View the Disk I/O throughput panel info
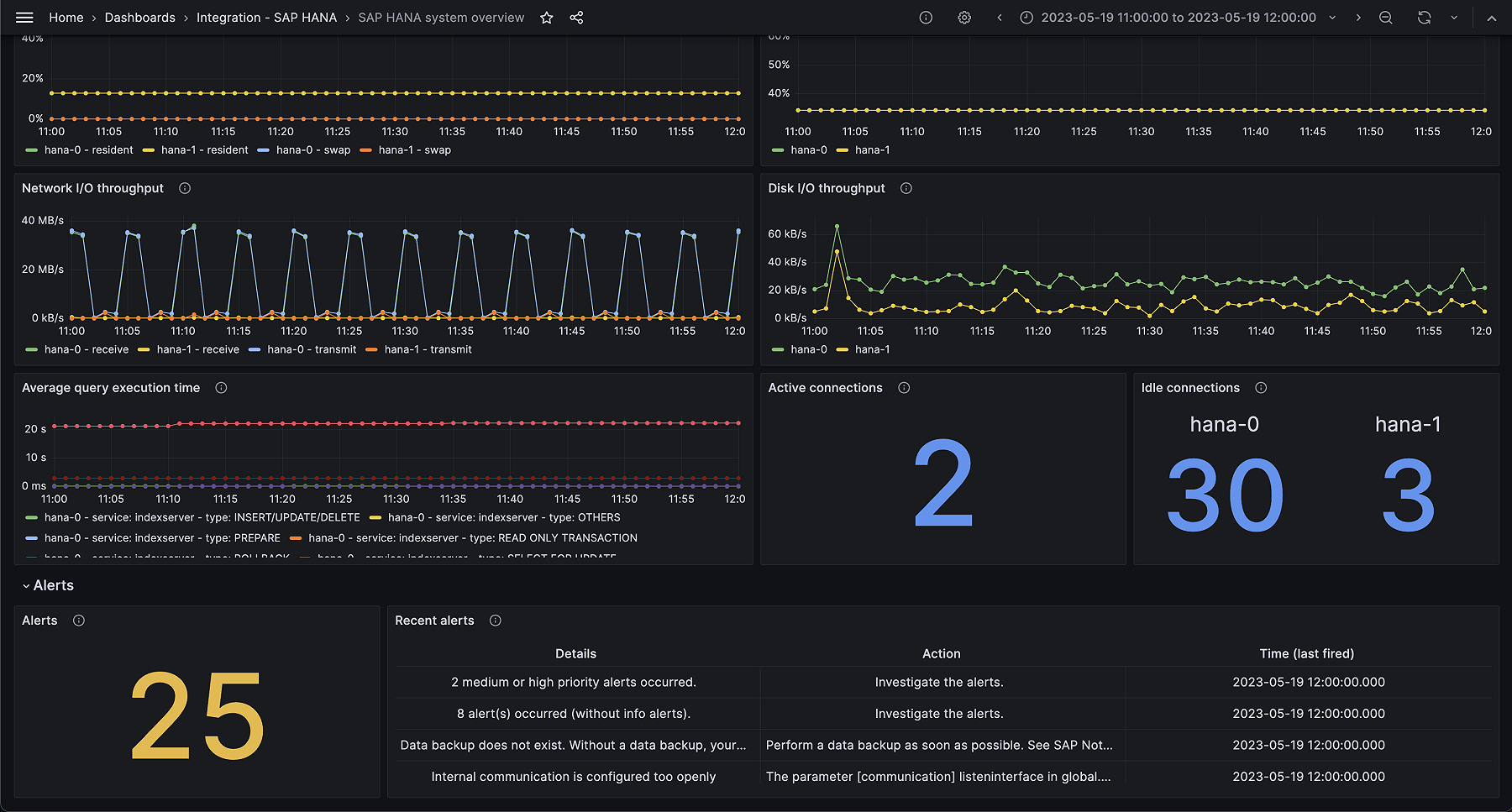 pos(906,188)
